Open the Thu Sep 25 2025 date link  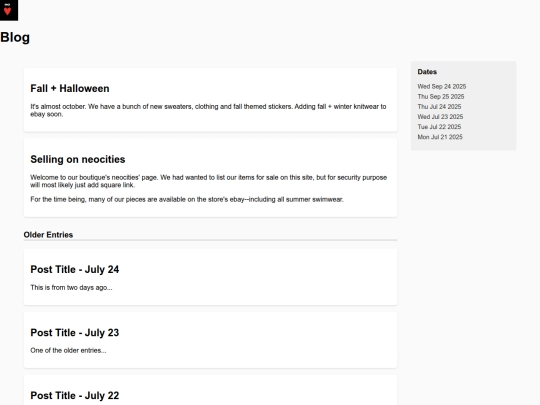pyautogui.click(x=440, y=96)
